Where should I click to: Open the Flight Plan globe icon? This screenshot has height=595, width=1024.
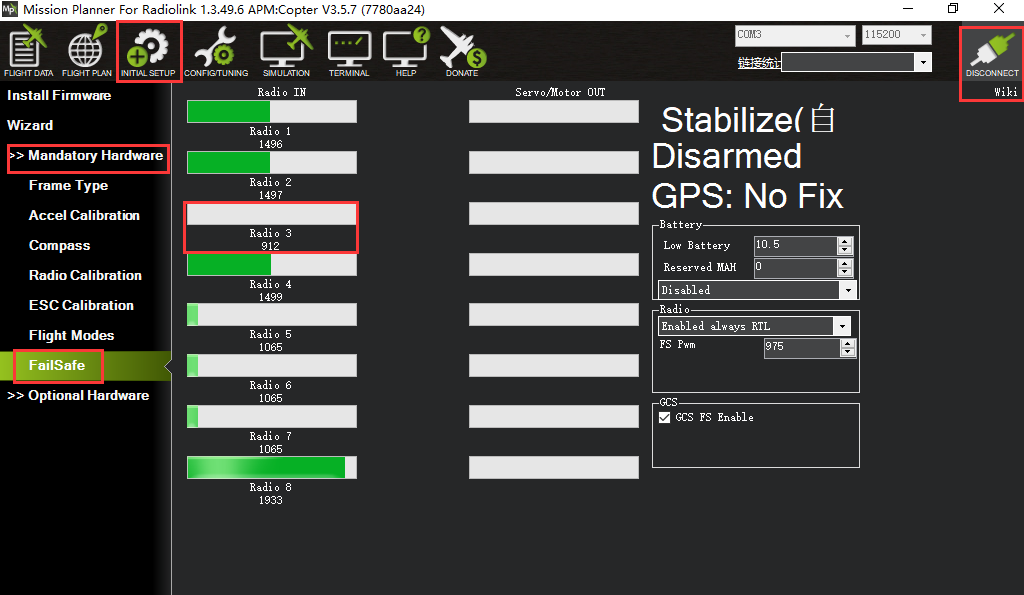pyautogui.click(x=87, y=52)
